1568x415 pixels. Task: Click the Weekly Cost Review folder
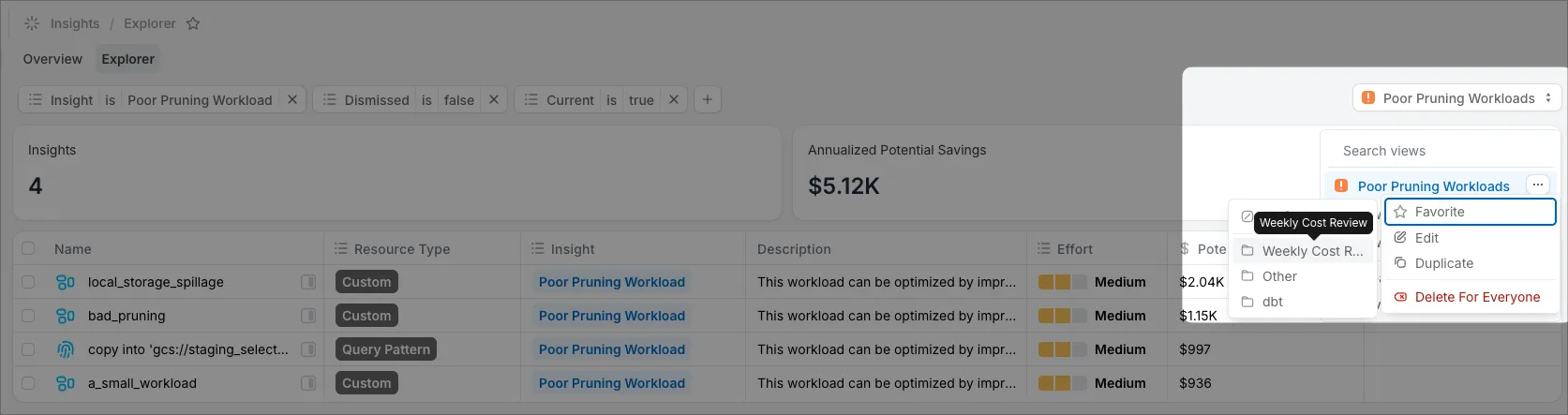coord(1303,251)
